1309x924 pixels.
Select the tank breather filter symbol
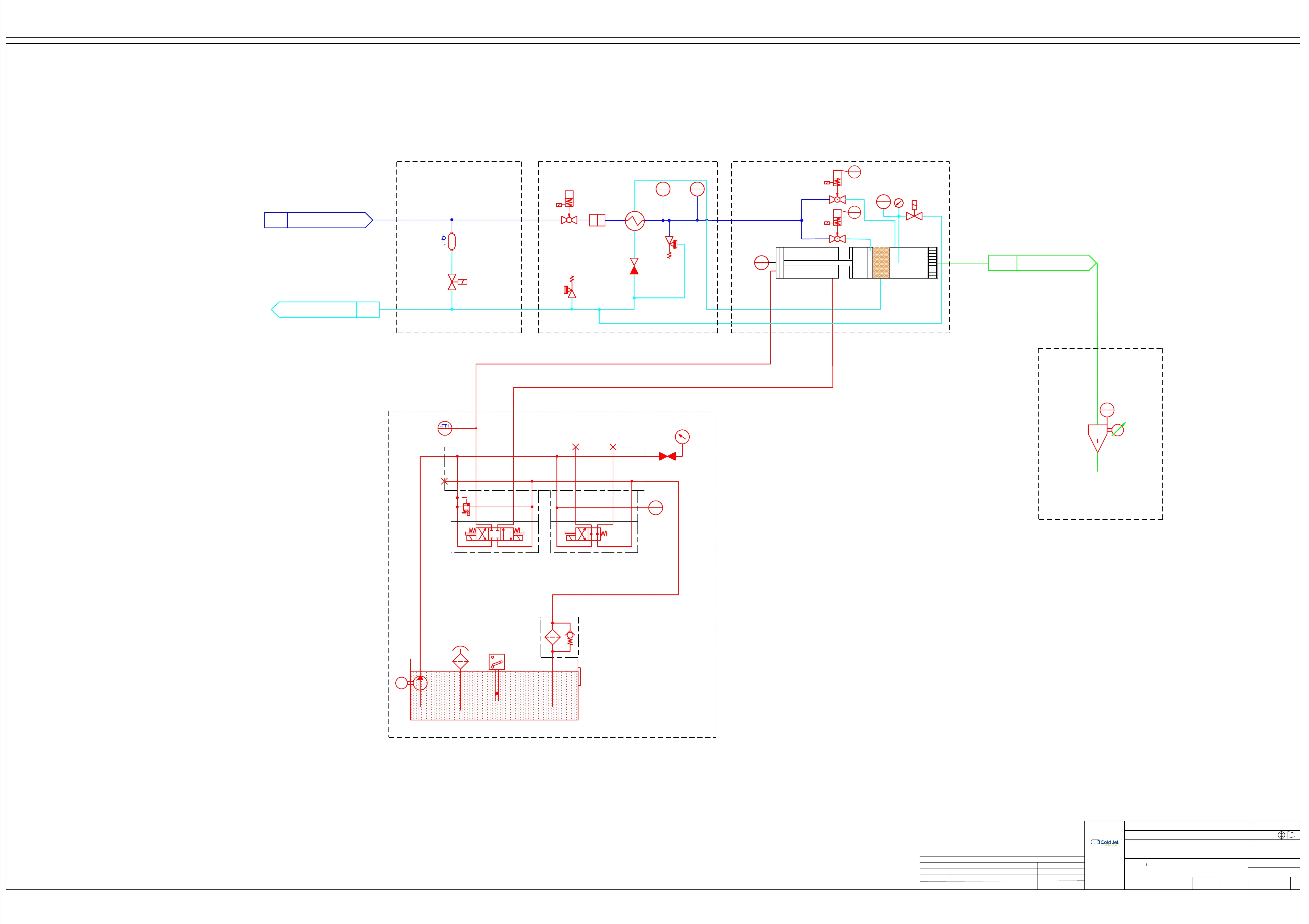point(460,661)
